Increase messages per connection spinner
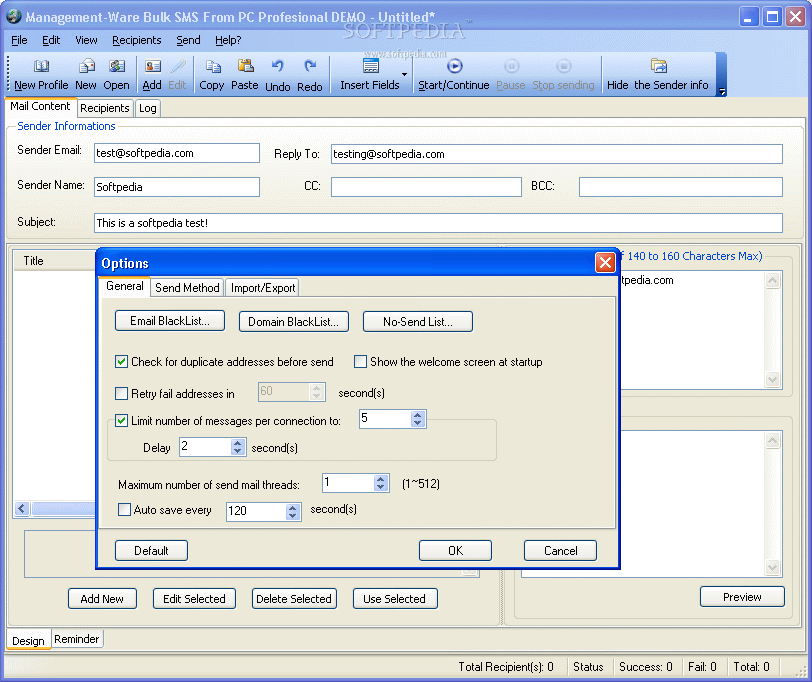Screen dimensions: 812x682 point(417,415)
